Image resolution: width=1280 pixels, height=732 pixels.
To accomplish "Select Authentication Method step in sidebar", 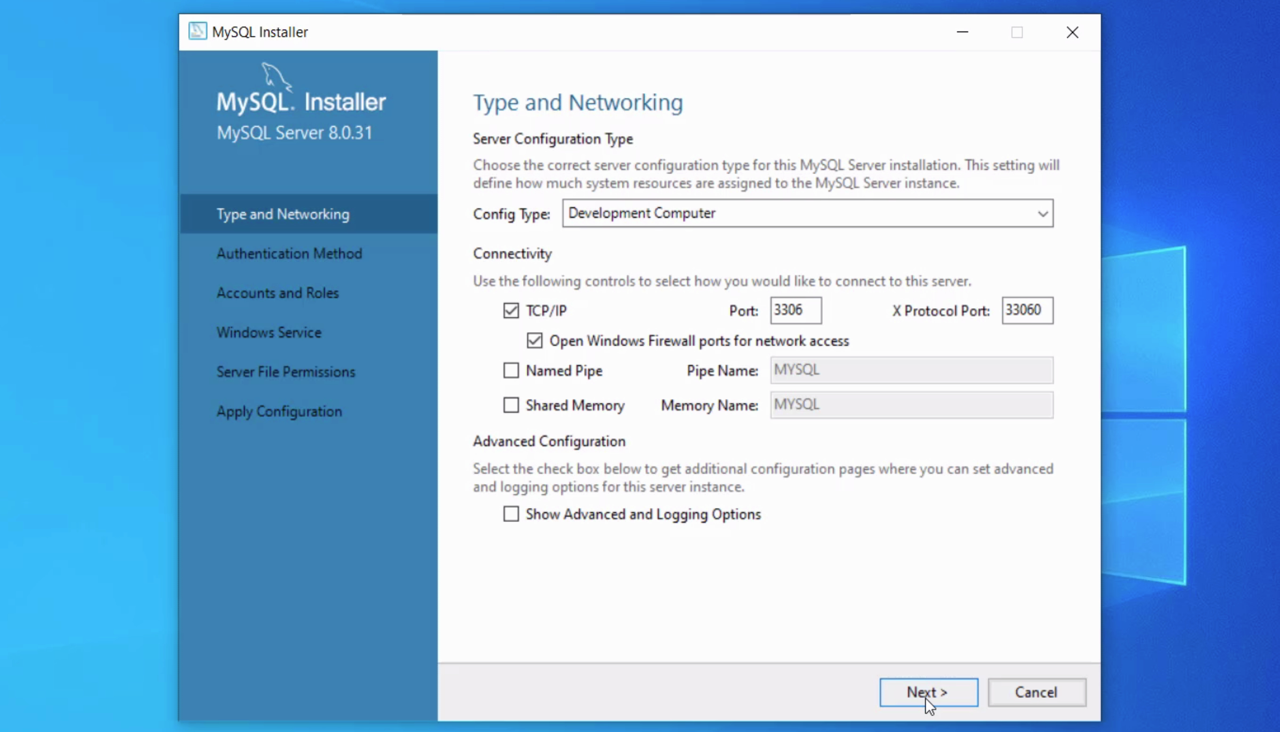I will pos(289,254).
